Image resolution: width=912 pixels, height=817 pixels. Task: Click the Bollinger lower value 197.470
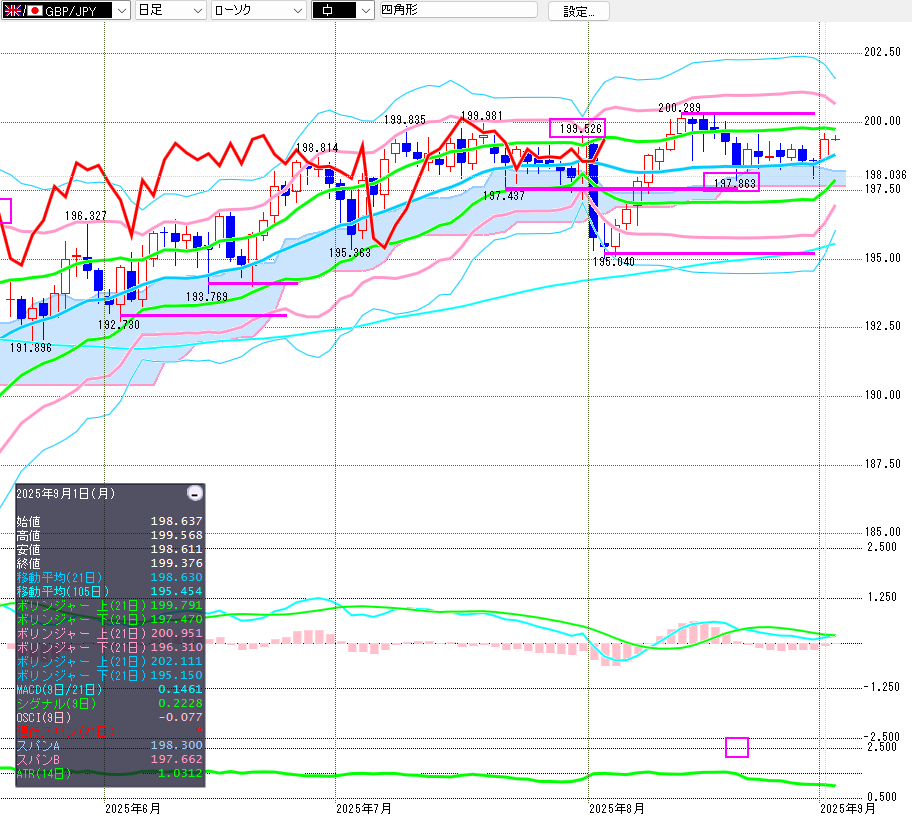[177, 619]
